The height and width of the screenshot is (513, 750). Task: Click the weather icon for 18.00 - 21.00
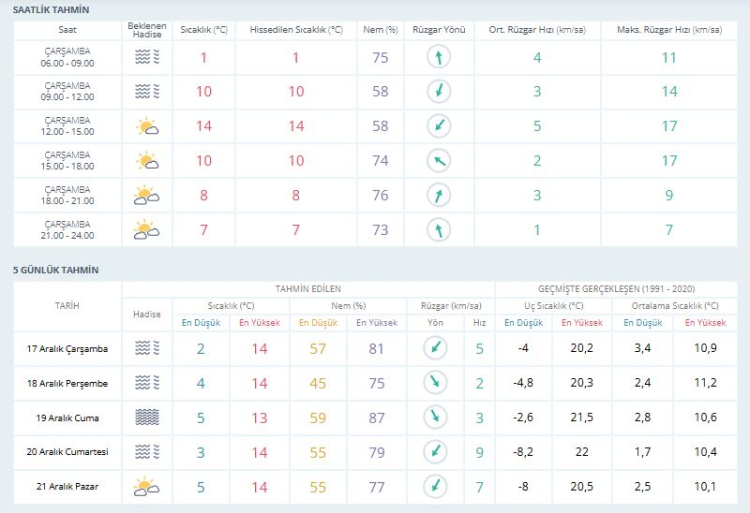point(147,195)
